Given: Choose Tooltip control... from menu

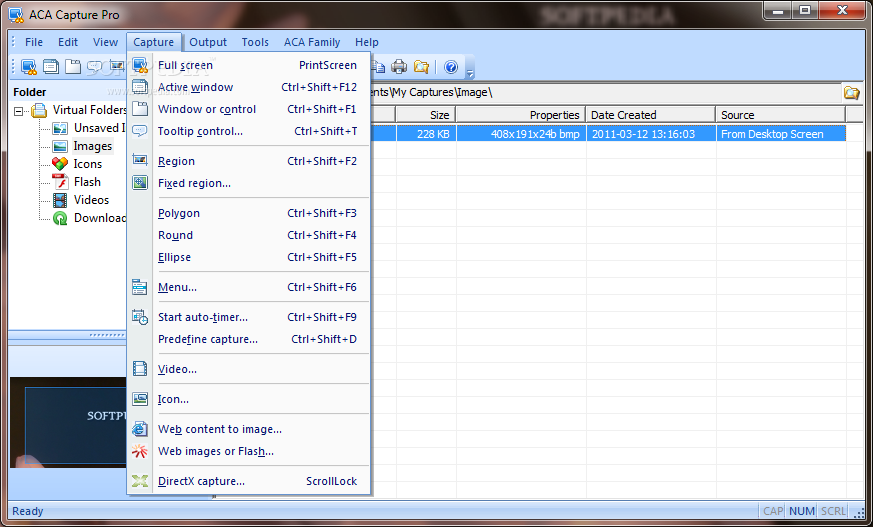Looking at the screenshot, I should coord(249,131).
